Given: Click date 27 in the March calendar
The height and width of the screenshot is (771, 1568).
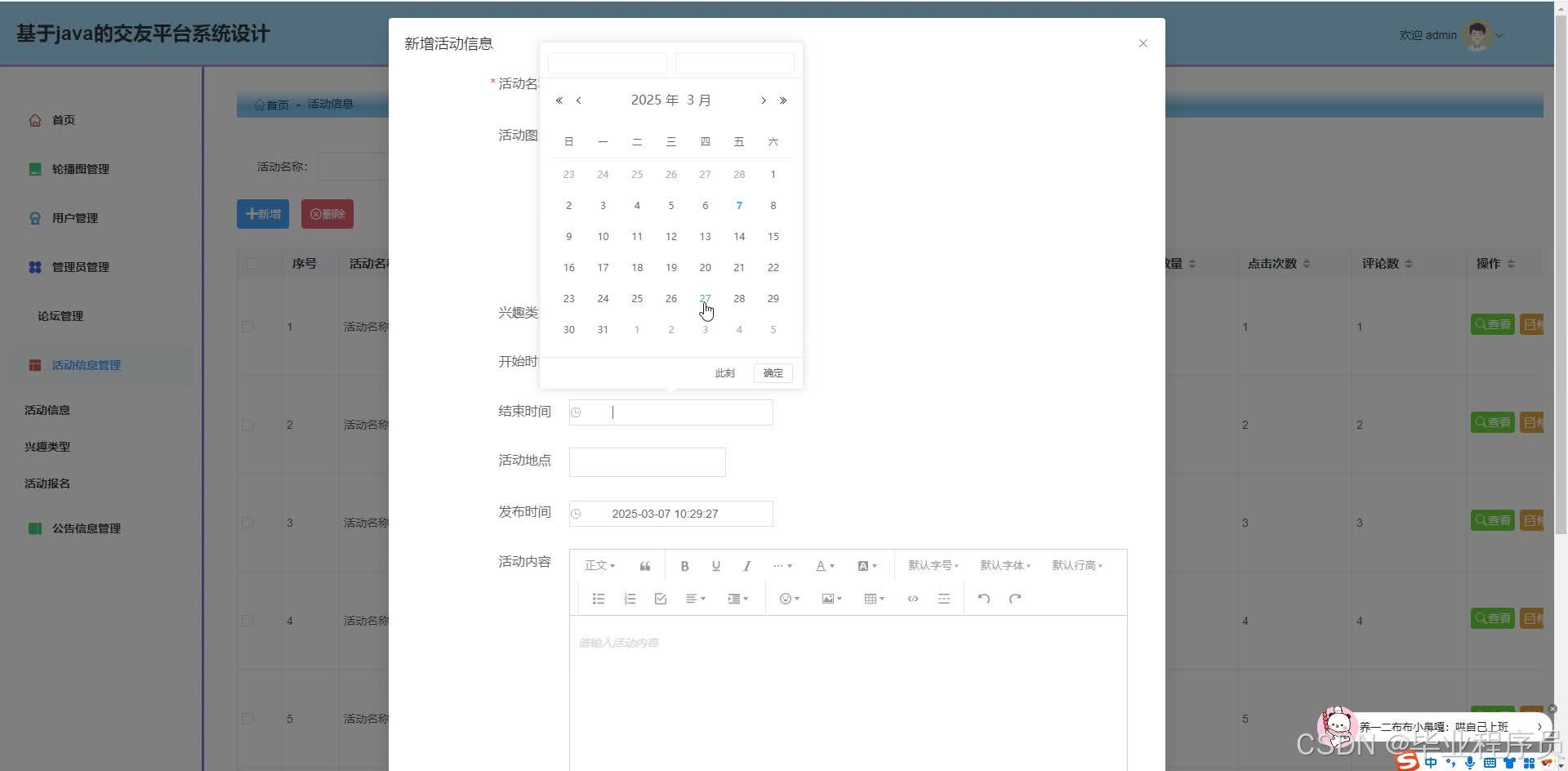Looking at the screenshot, I should click(x=705, y=298).
